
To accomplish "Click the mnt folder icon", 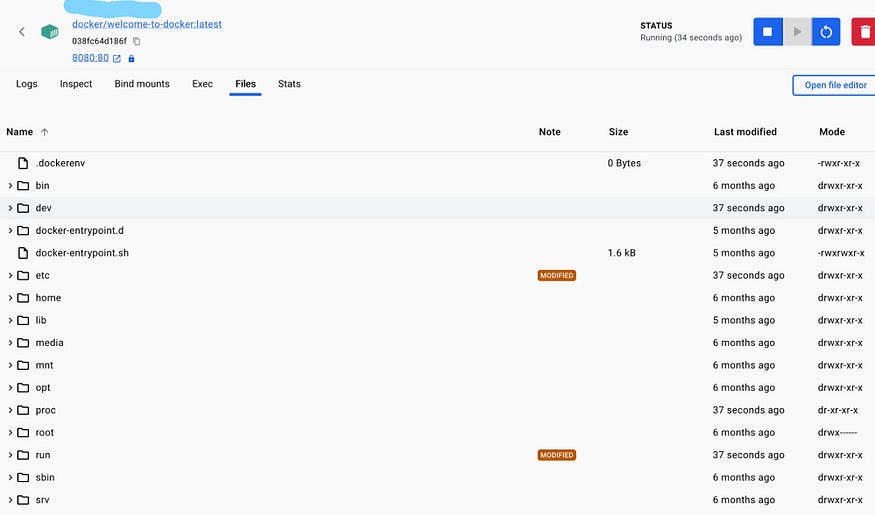I will click(x=23, y=365).
